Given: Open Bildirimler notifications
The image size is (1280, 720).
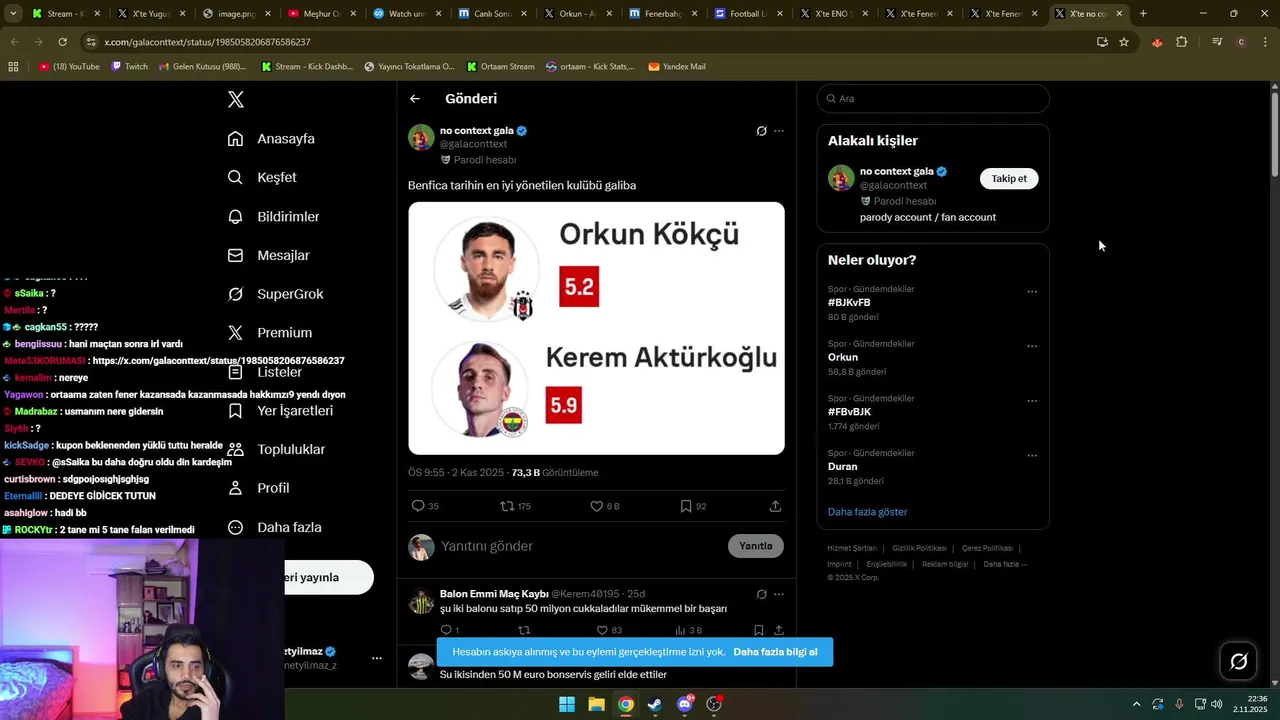Looking at the screenshot, I should point(273,217).
